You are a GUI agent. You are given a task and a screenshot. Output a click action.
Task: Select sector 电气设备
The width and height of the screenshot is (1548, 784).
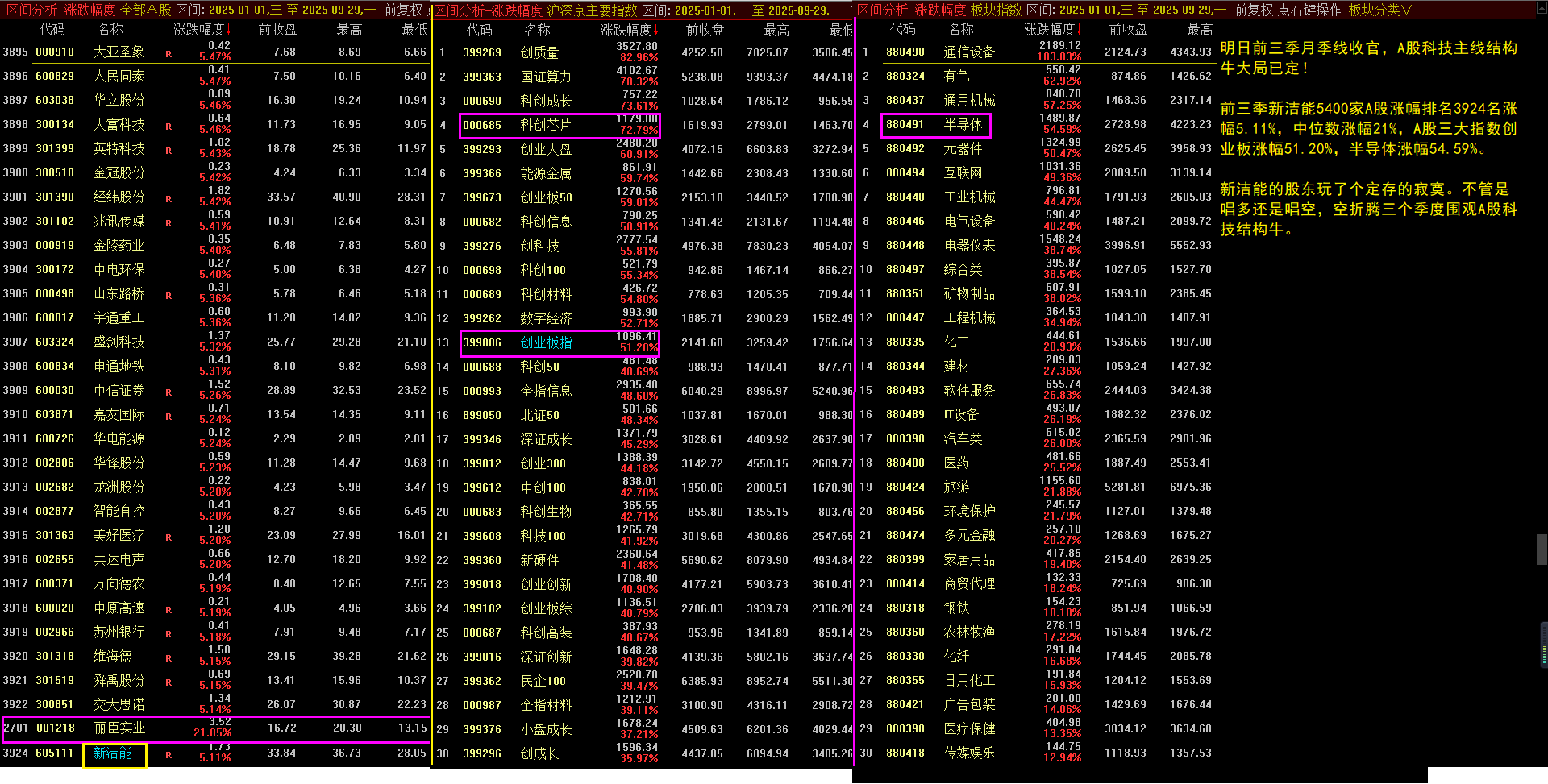pyautogui.click(x=969, y=221)
